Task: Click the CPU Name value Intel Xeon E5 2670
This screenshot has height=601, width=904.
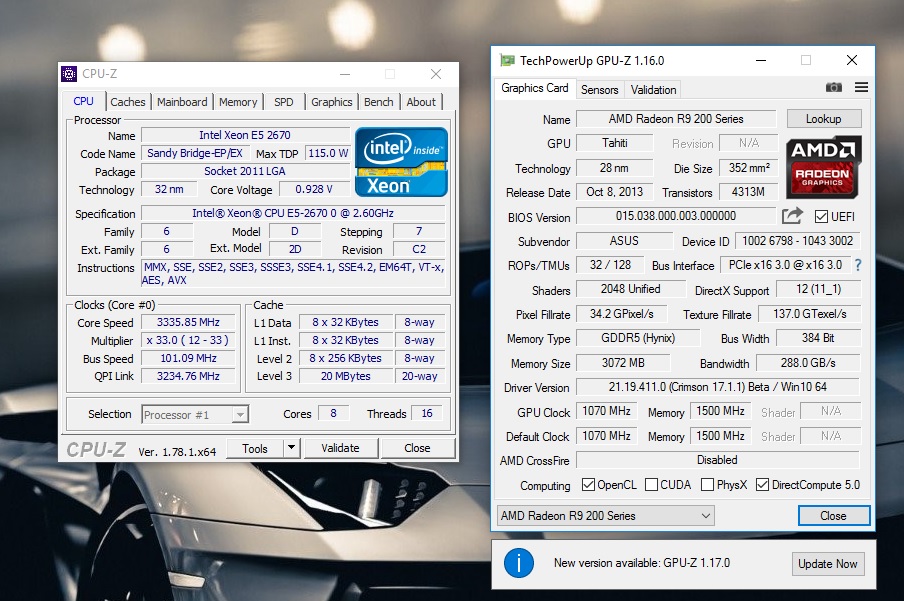Action: pyautogui.click(x=245, y=135)
